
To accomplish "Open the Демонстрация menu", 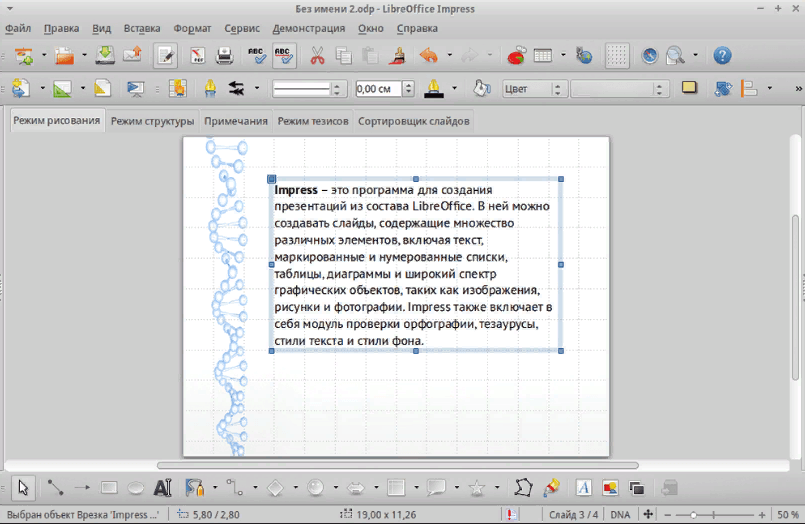I will (309, 28).
